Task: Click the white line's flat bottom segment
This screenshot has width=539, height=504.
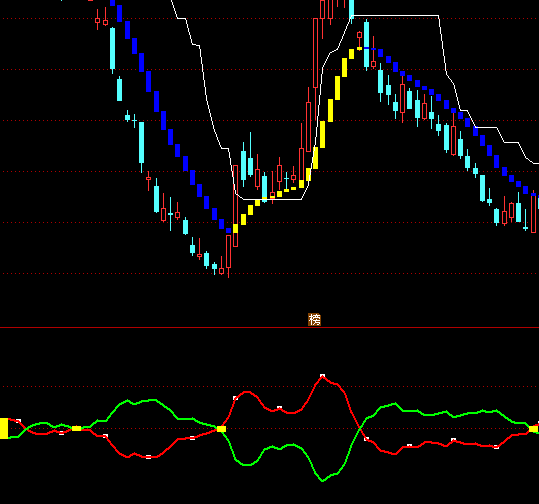Action: click(x=273, y=199)
